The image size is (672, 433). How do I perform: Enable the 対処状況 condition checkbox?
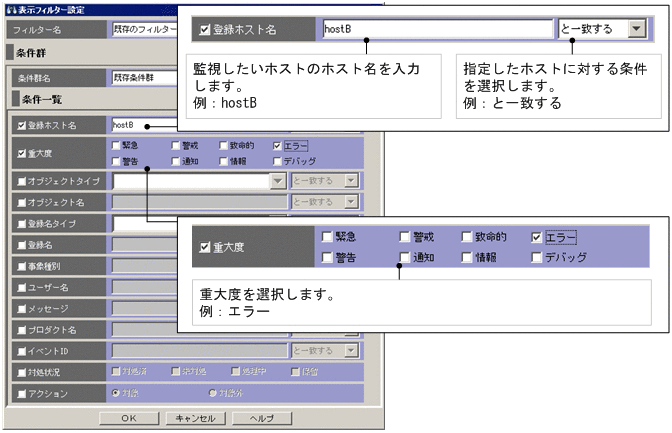21,373
